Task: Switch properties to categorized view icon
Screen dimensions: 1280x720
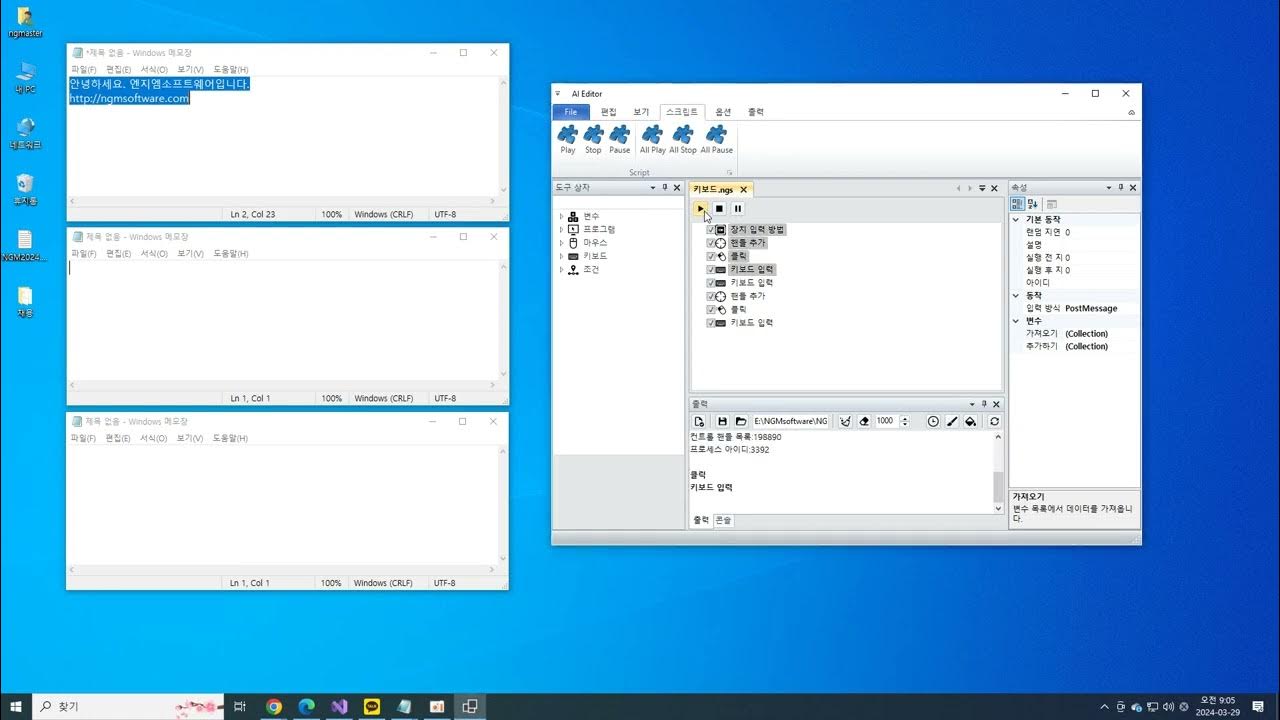Action: [x=1017, y=204]
